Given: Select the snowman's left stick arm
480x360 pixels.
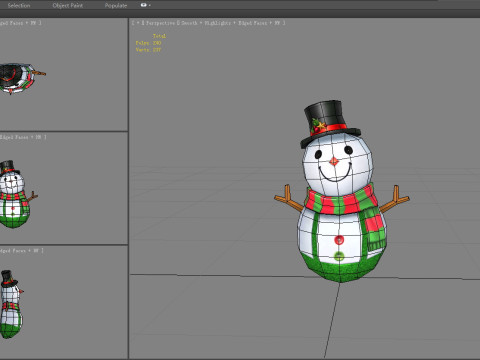Looking at the screenshot, I should (x=289, y=199).
